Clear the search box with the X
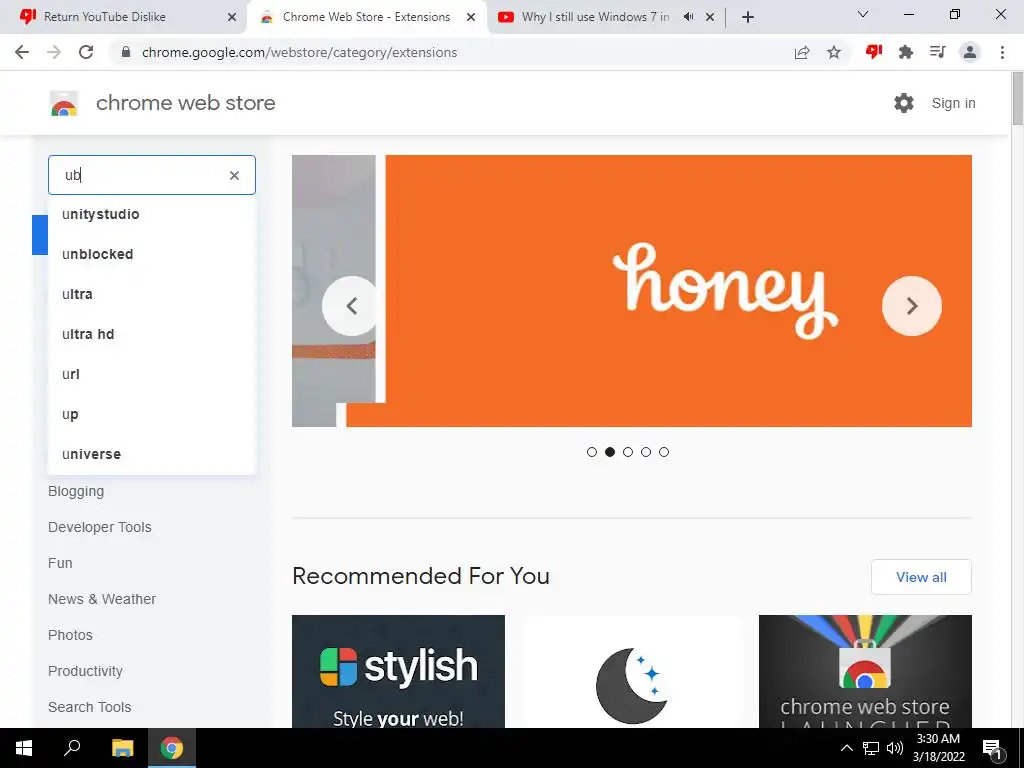The height and width of the screenshot is (768, 1024). pos(234,175)
